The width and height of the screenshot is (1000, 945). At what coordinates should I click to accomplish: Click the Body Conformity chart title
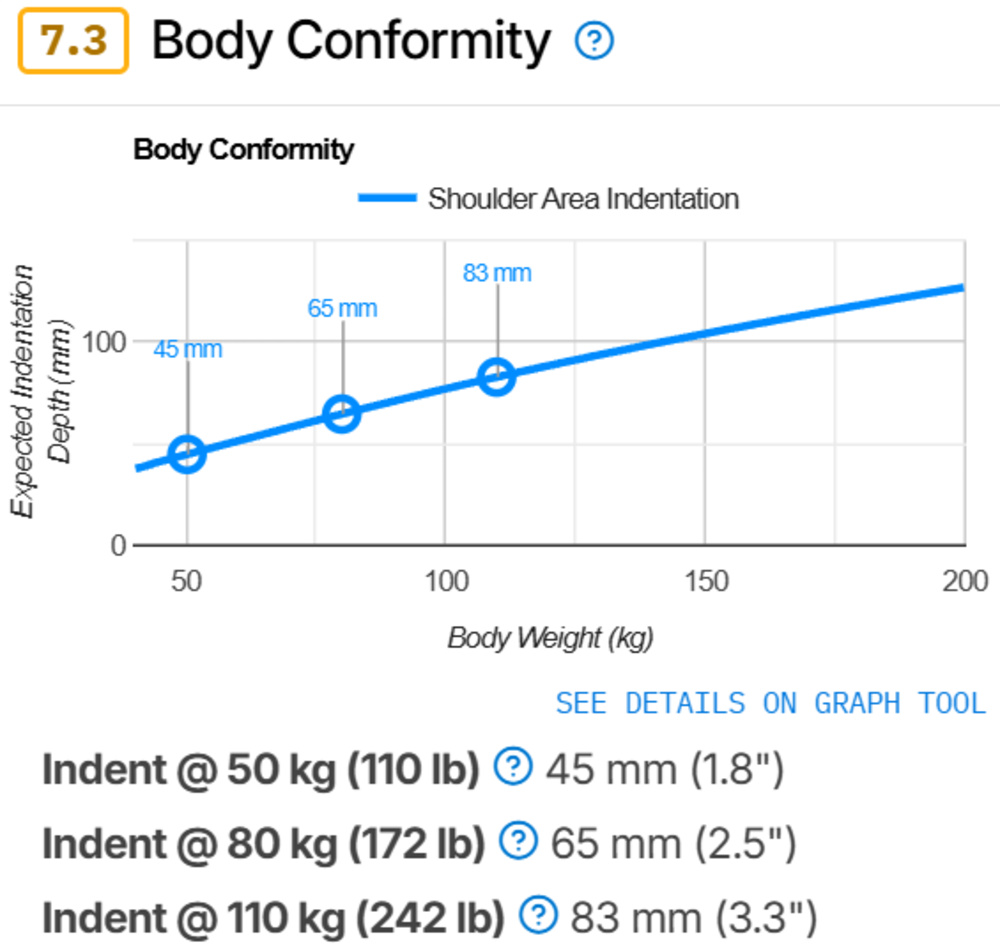tap(244, 150)
